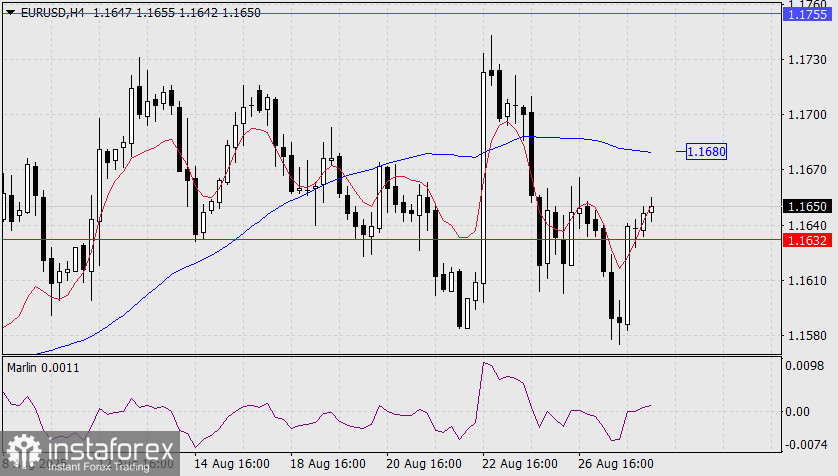Click the 26 Aug 16:00 time label
The image size is (838, 476).
pyautogui.click(x=616, y=464)
